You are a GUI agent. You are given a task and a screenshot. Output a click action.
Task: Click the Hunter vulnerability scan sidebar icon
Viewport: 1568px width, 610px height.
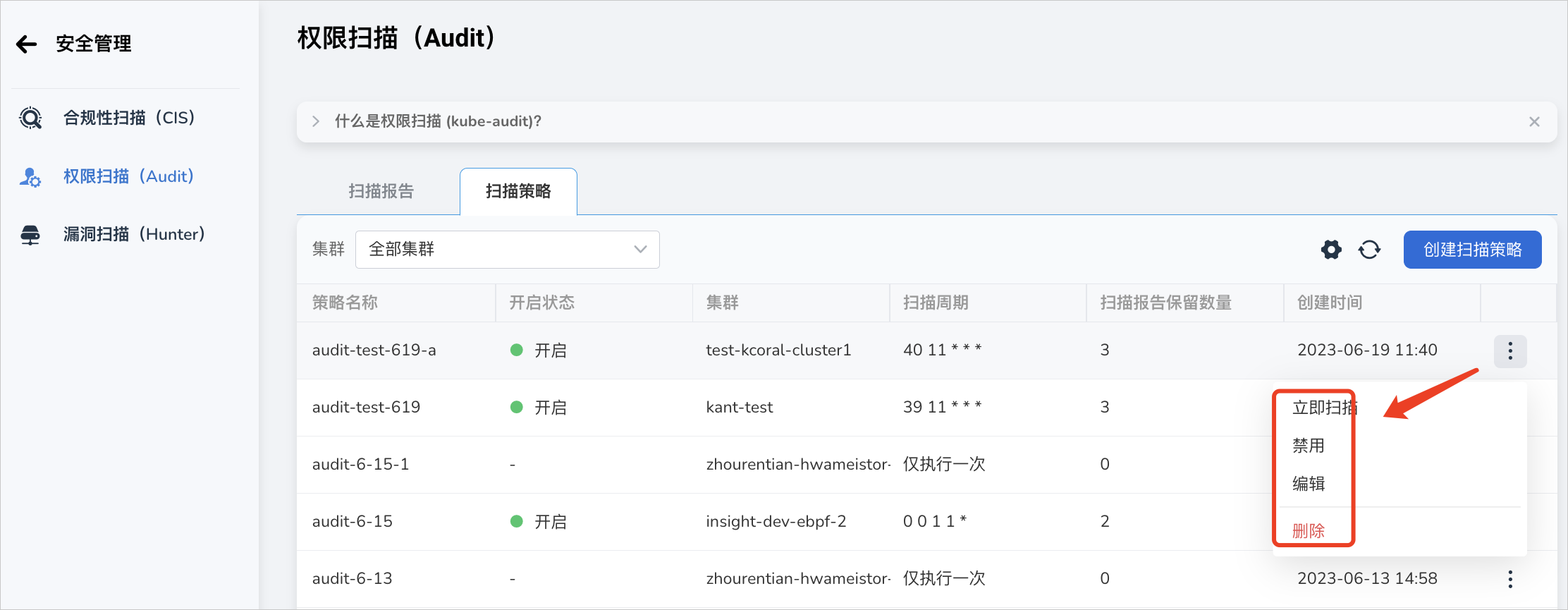point(30,235)
